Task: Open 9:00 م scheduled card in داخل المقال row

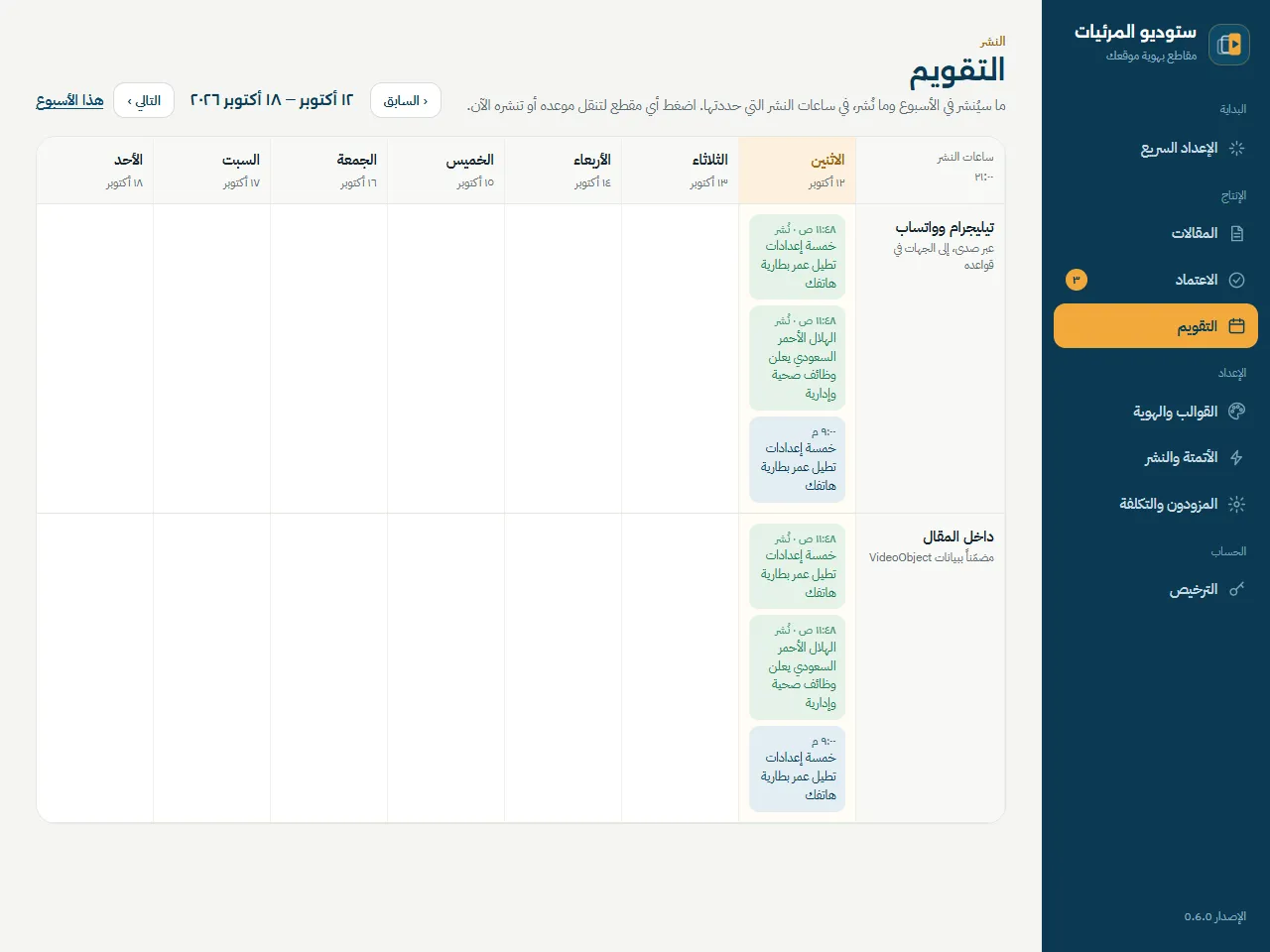Action: tap(798, 769)
